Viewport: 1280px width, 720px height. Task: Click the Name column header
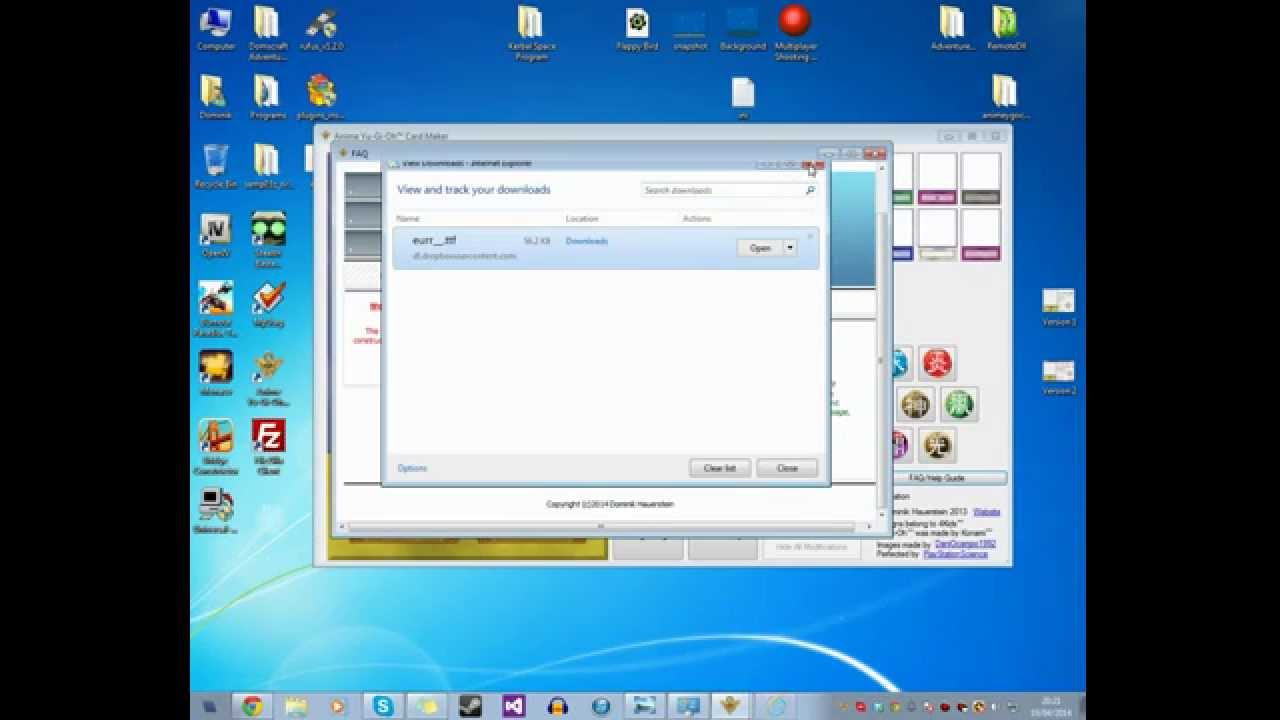(x=408, y=218)
